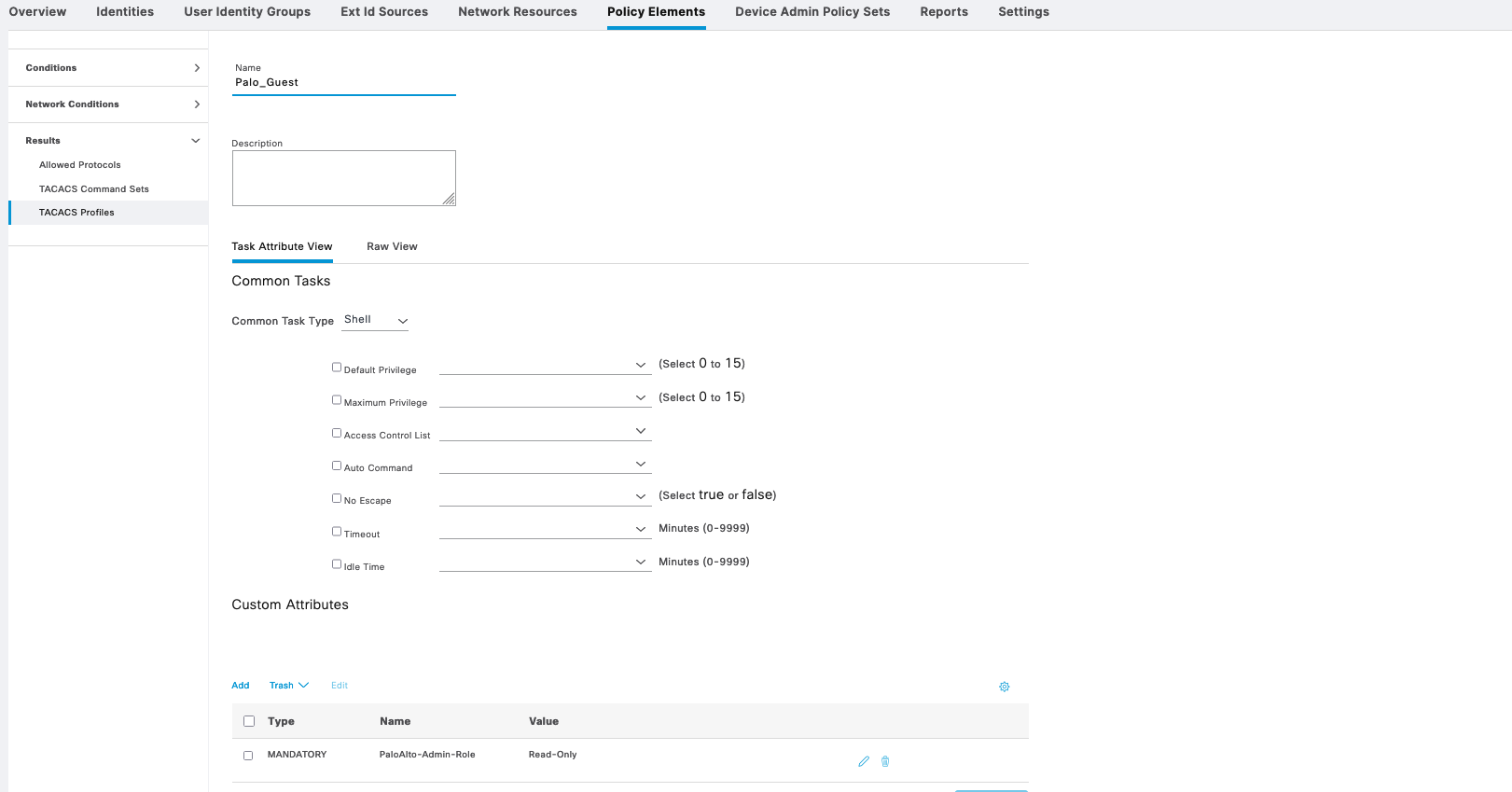The image size is (1512, 792).
Task: Open the Common Task Type Shell dropdown
Action: (x=376, y=320)
